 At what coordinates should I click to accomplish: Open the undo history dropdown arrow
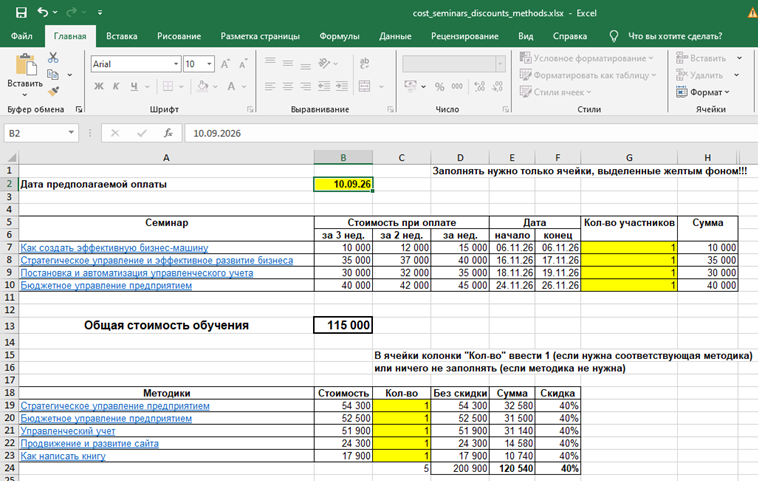tap(55, 12)
